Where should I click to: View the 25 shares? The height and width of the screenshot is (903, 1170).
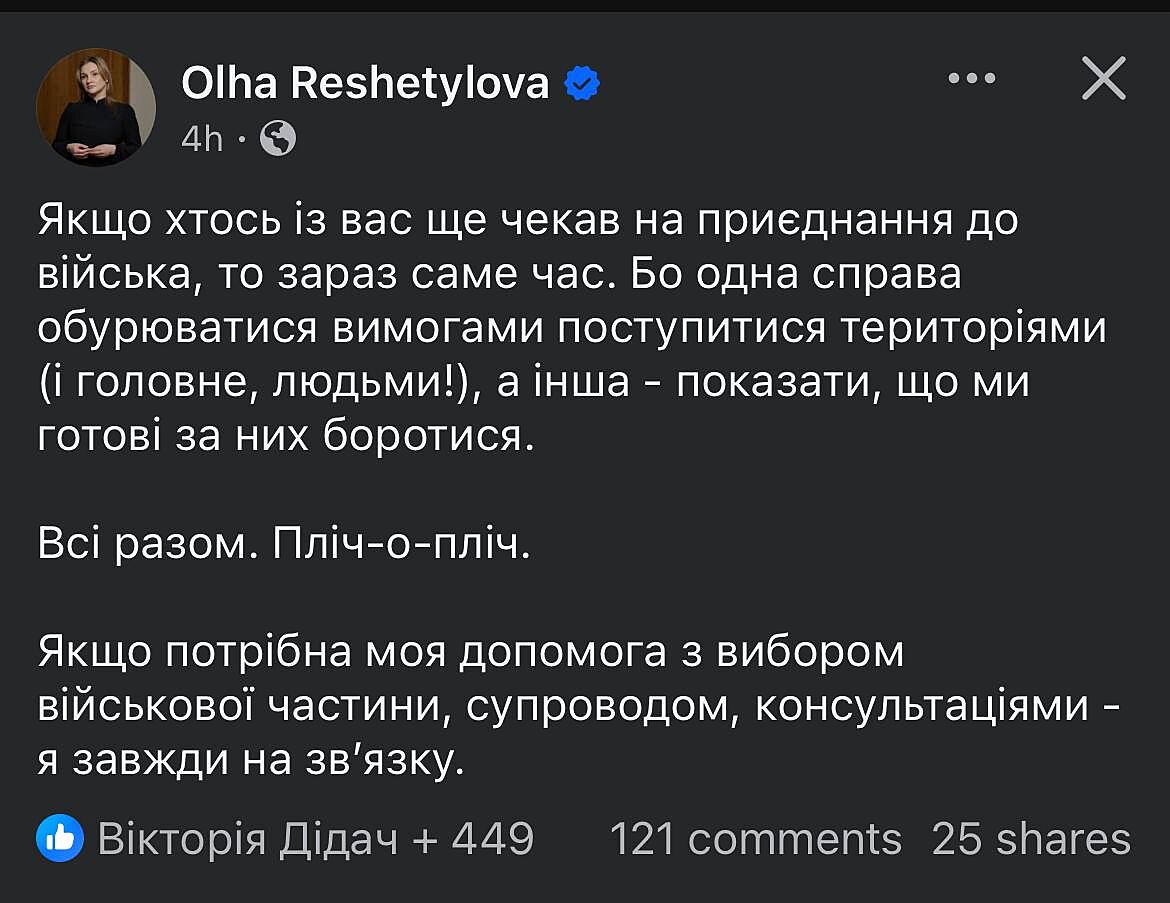(x=1031, y=838)
